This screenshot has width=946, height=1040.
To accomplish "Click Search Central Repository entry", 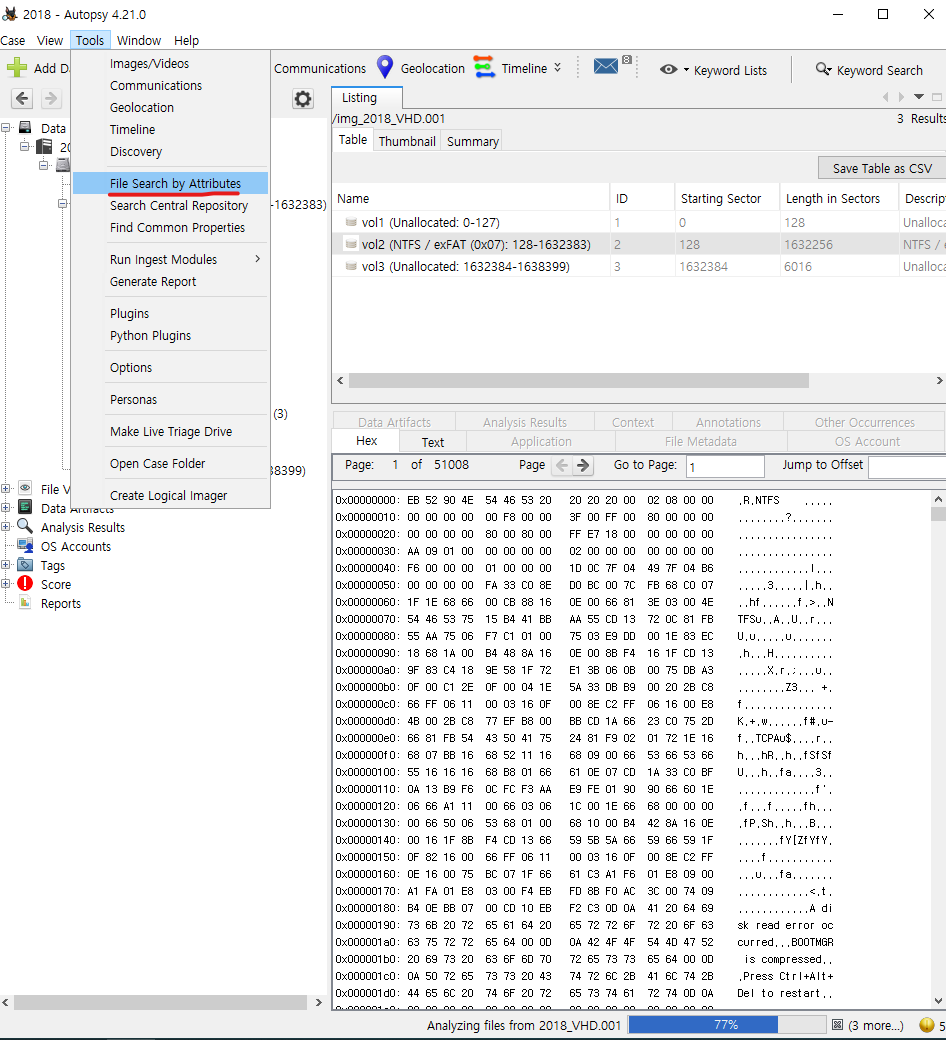I will click(170, 206).
